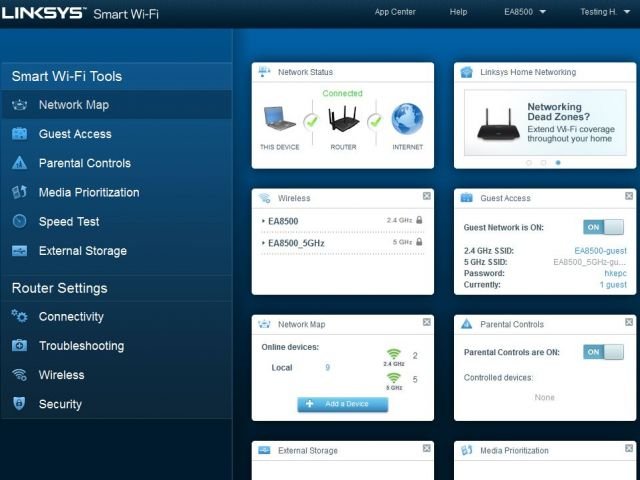Click the hkepc password value
The image size is (640, 480).
point(615,273)
